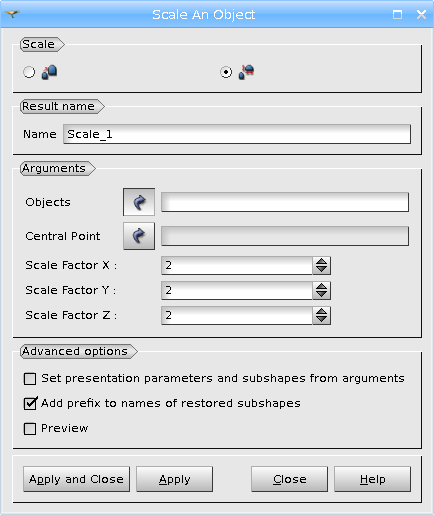Click the Central Point selection arrow button
This screenshot has height=515, width=434.
[139, 236]
